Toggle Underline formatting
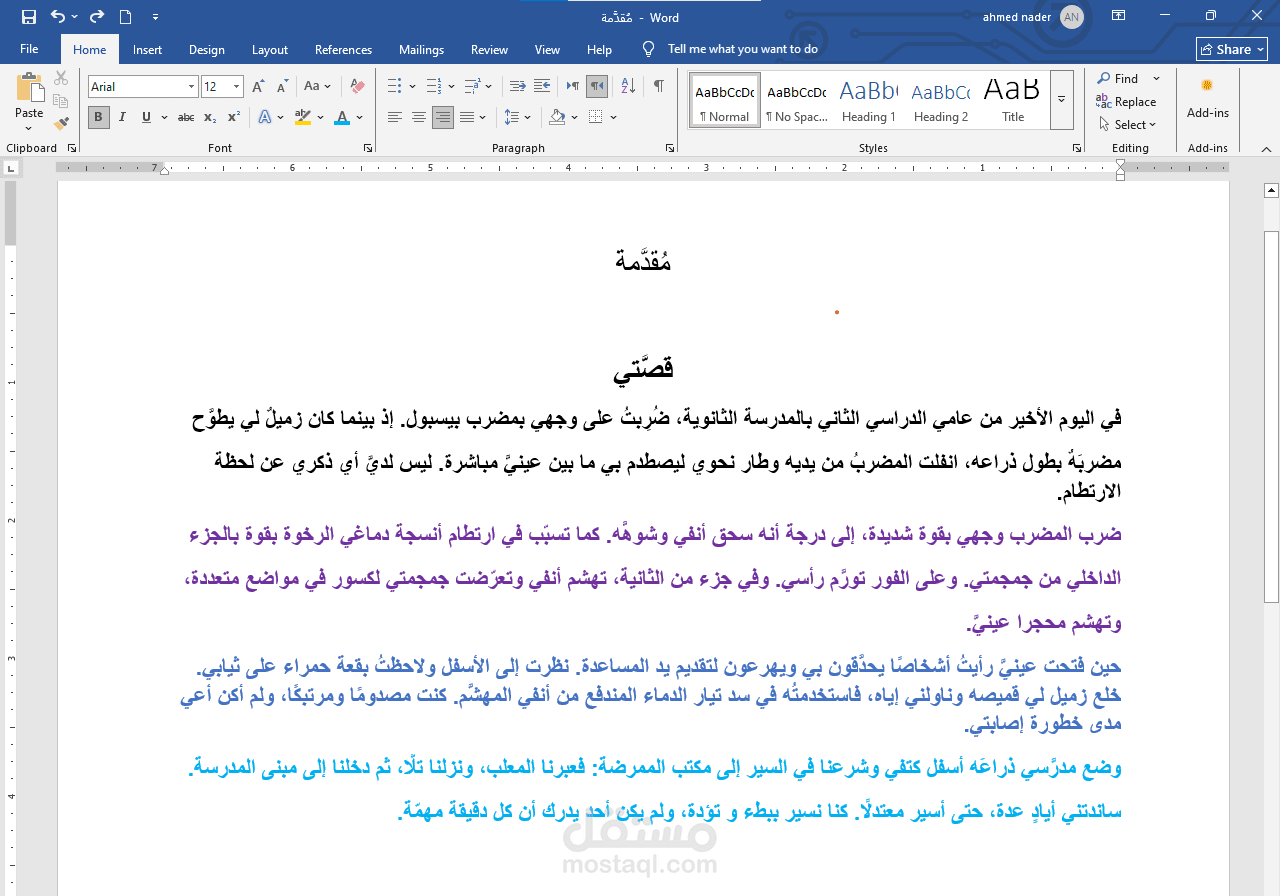 click(146, 117)
